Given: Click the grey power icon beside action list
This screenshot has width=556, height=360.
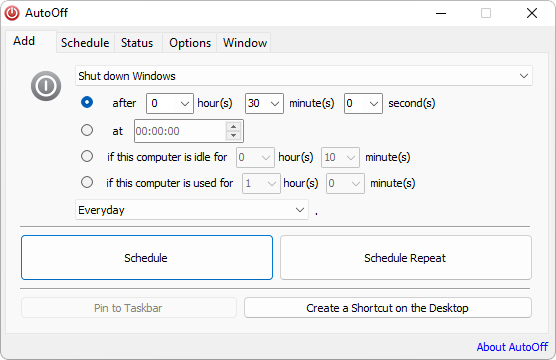Looking at the screenshot, I should [46, 86].
